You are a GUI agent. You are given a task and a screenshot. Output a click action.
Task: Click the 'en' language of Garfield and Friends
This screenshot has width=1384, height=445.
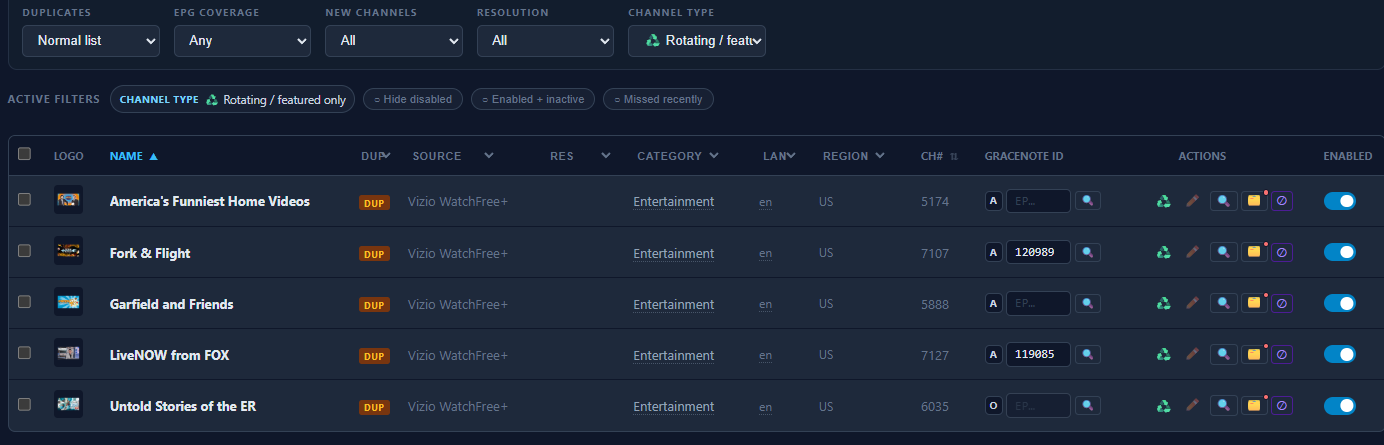point(765,304)
